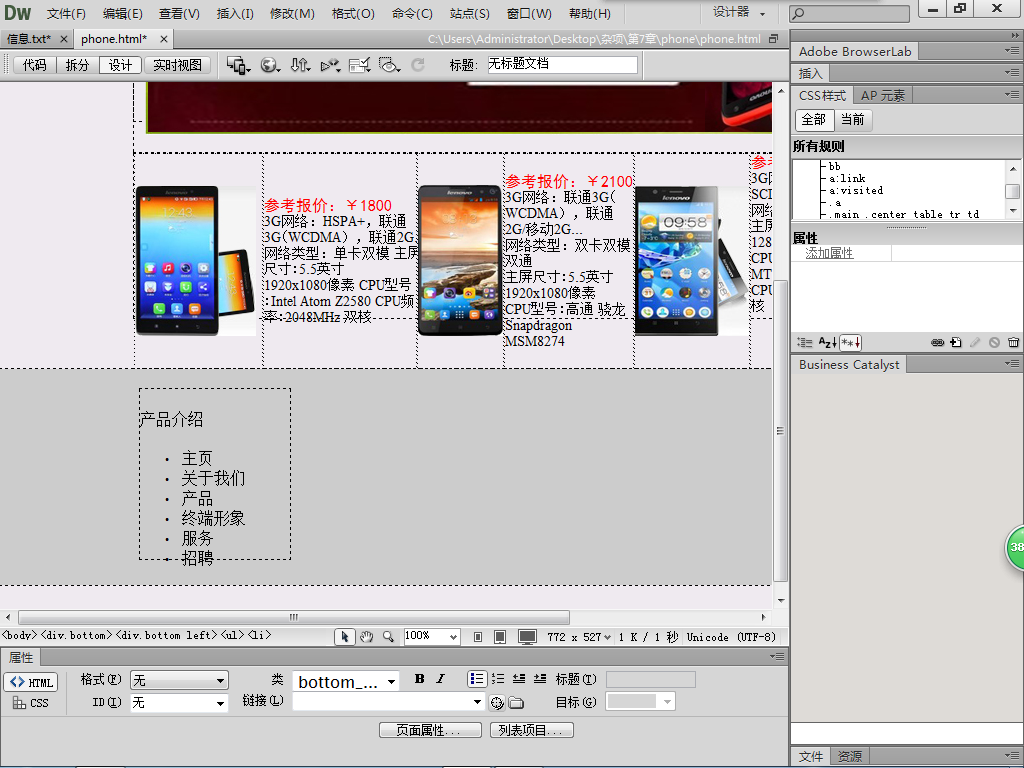Delete CSS rule with trash icon
The width and height of the screenshot is (1024, 768).
click(1013, 342)
